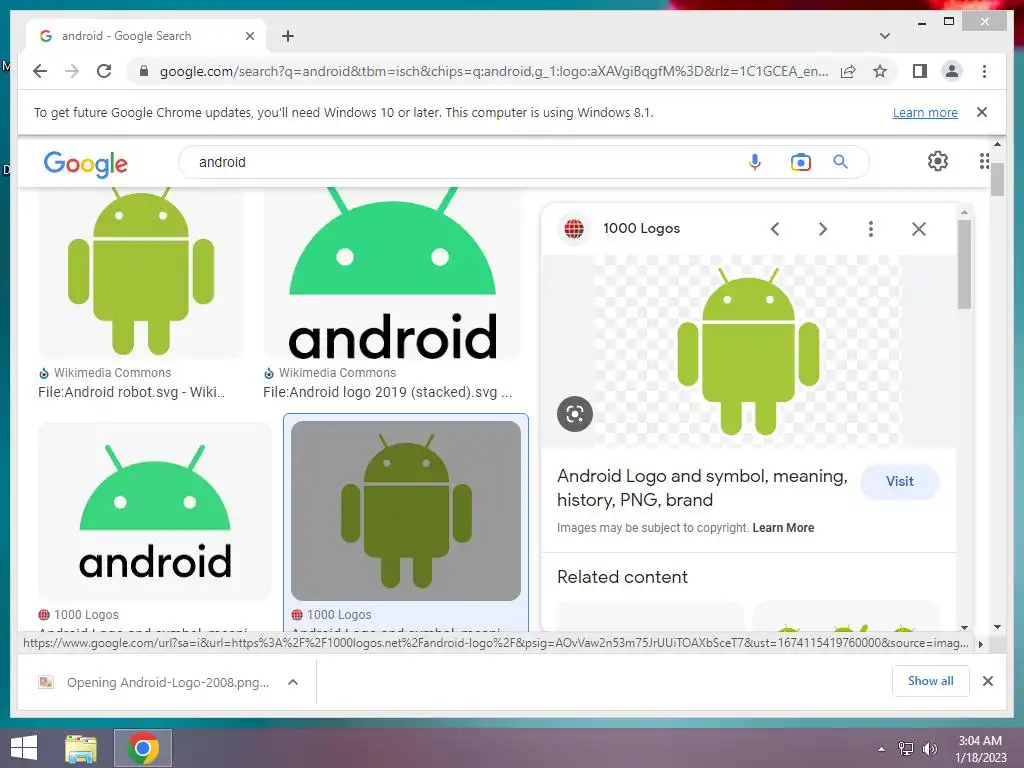Open Google quick settings gear

click(938, 161)
